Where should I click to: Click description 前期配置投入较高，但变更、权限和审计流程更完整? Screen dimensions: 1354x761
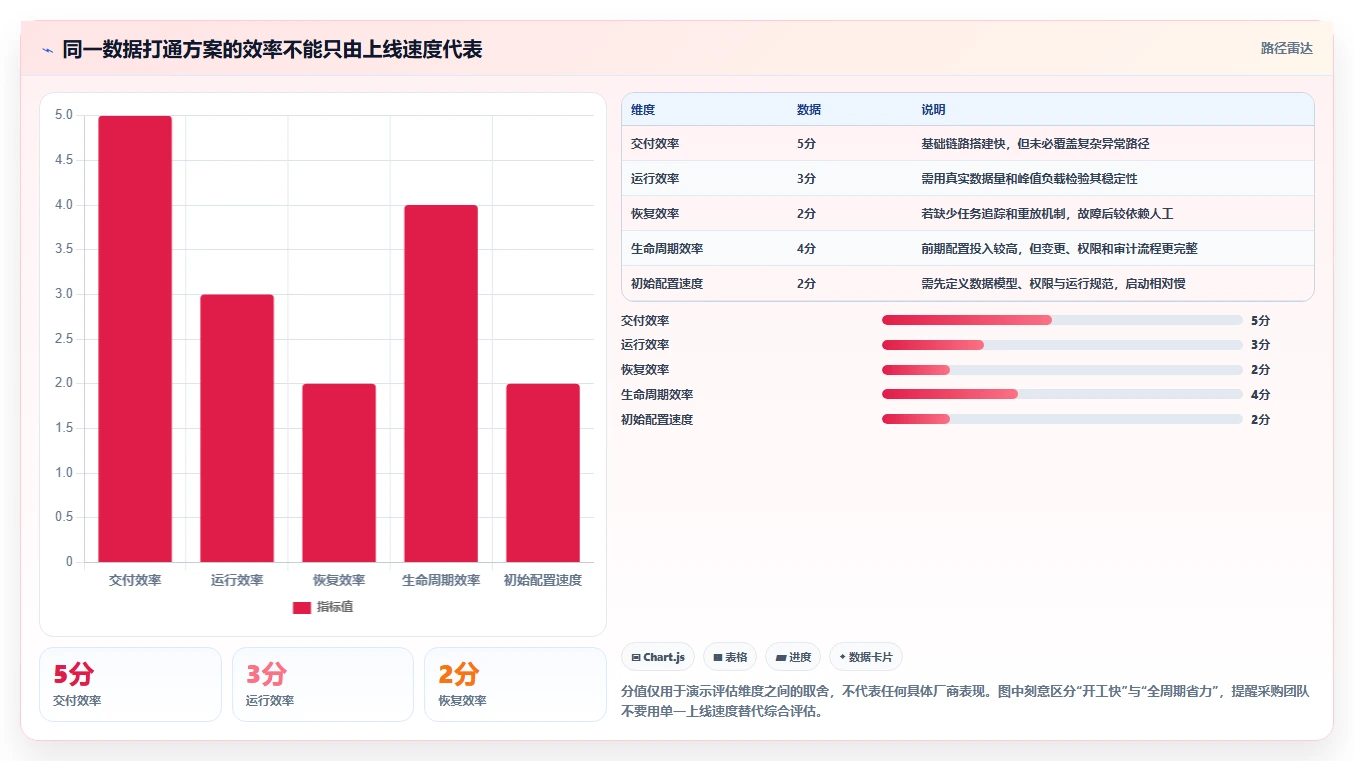[x=1059, y=249]
